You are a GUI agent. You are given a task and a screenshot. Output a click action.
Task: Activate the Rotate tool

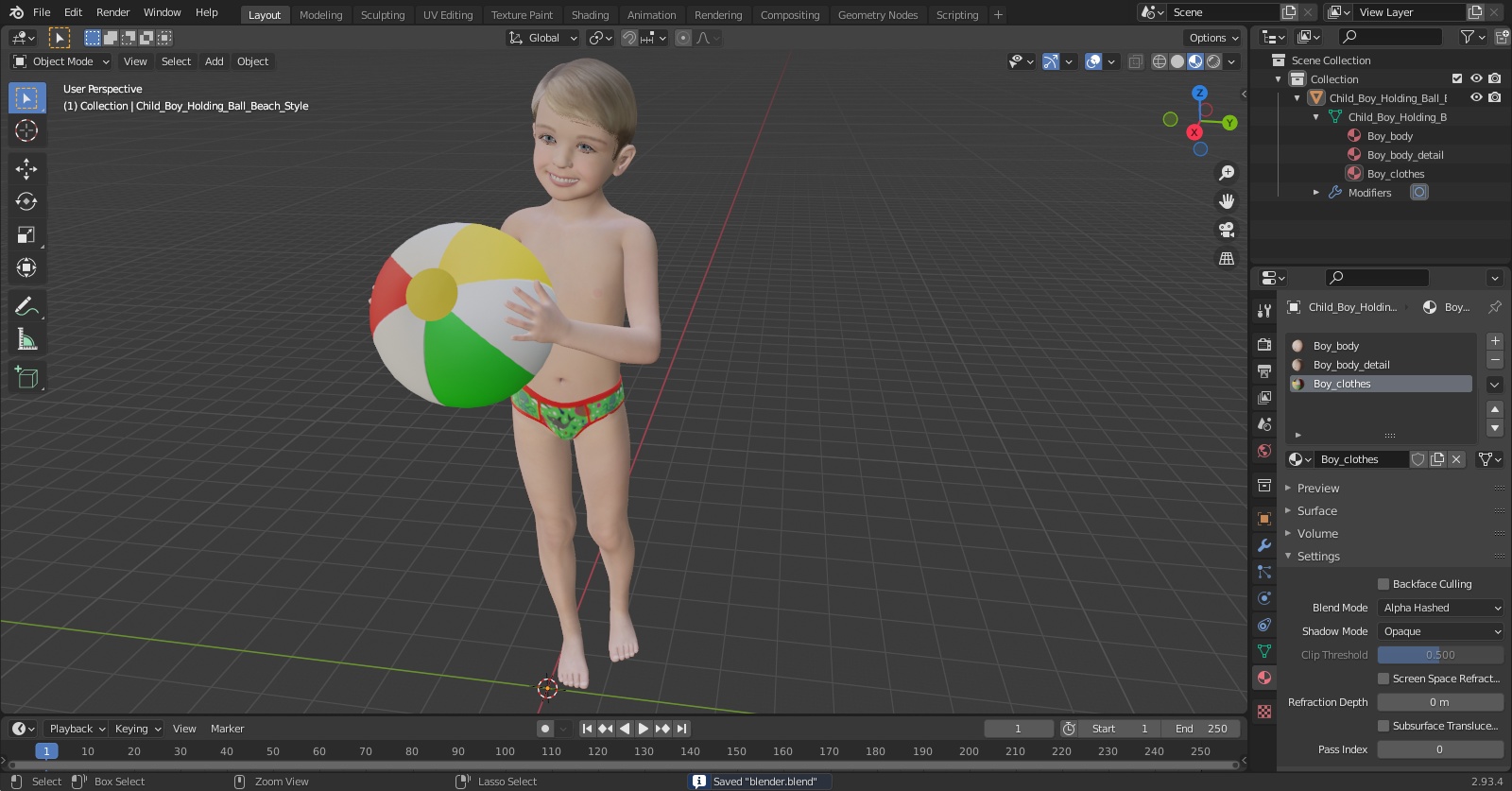26,201
